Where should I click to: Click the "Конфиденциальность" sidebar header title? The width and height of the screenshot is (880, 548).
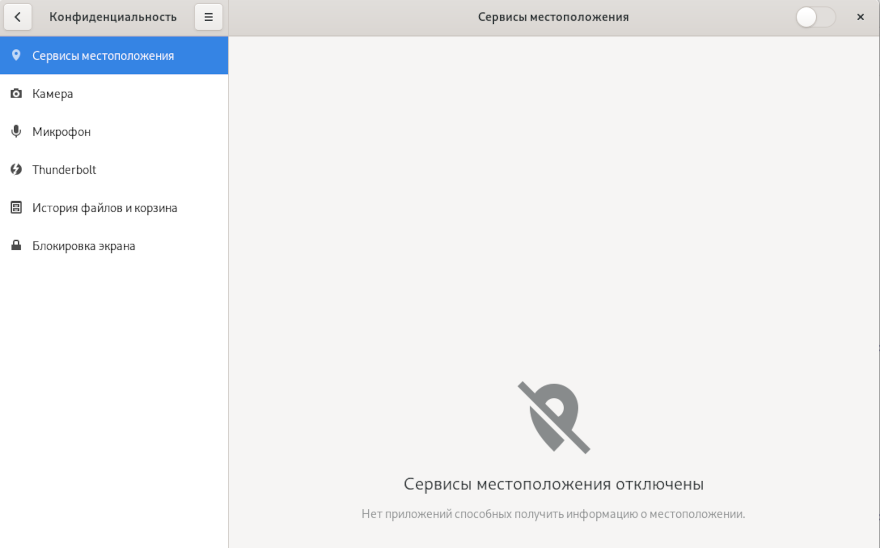pyautogui.click(x=113, y=17)
